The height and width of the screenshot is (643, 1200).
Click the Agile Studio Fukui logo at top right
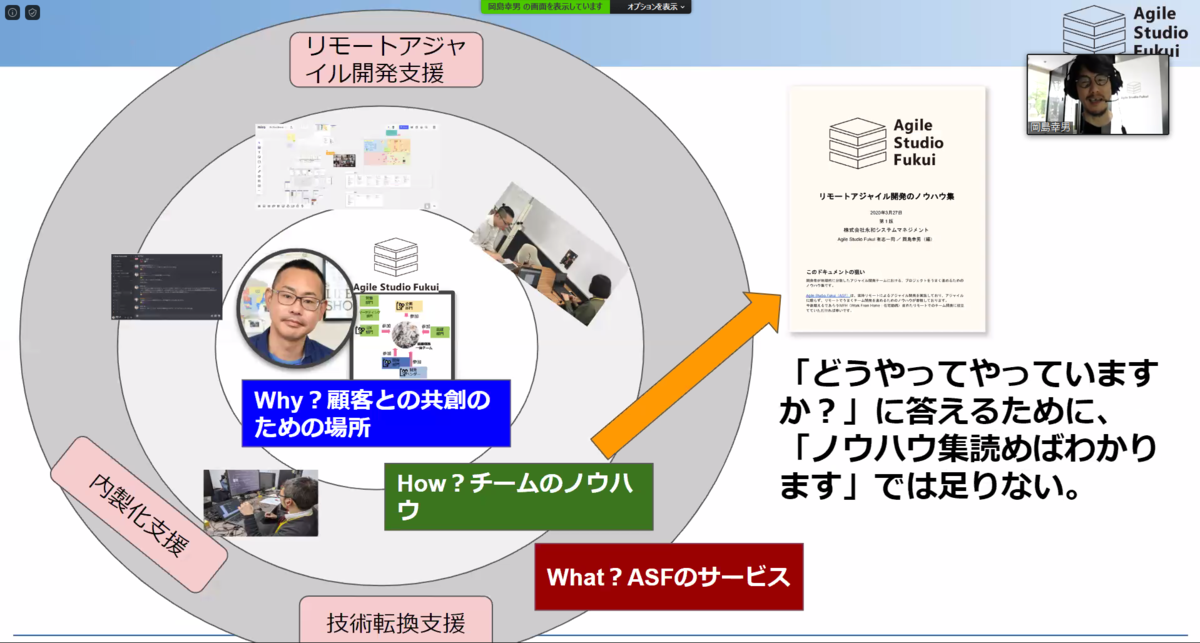tap(1125, 30)
